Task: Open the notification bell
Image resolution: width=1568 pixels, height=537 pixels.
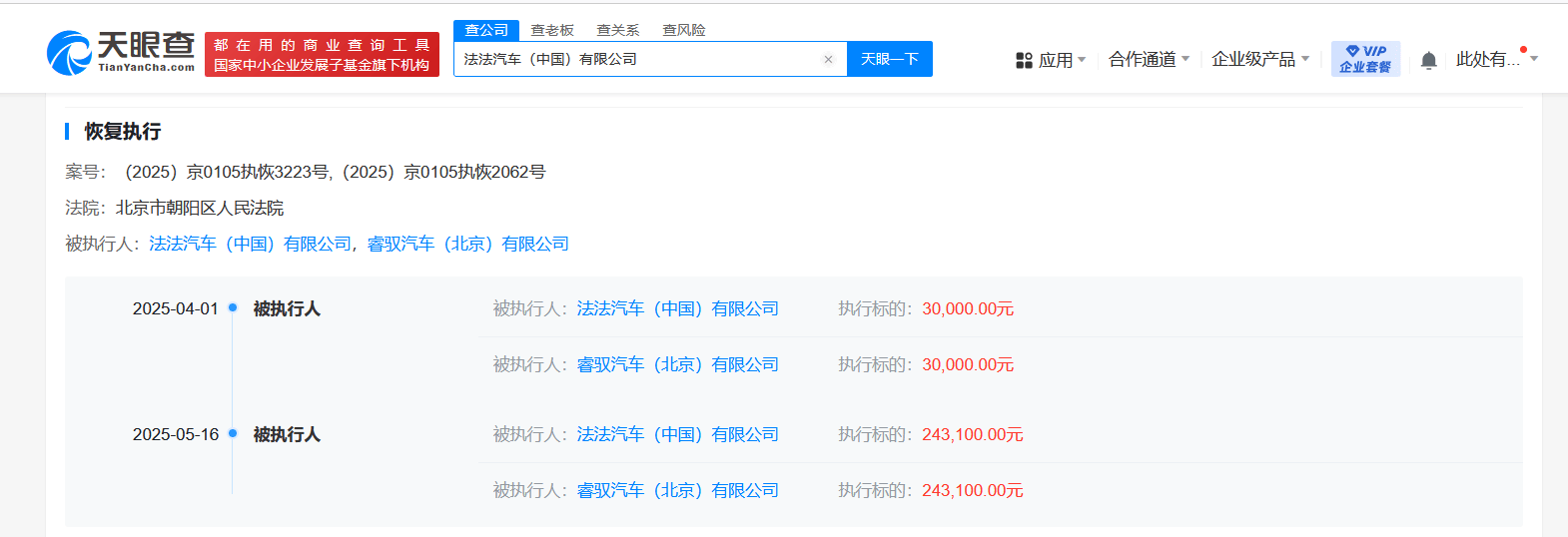Action: (1429, 60)
